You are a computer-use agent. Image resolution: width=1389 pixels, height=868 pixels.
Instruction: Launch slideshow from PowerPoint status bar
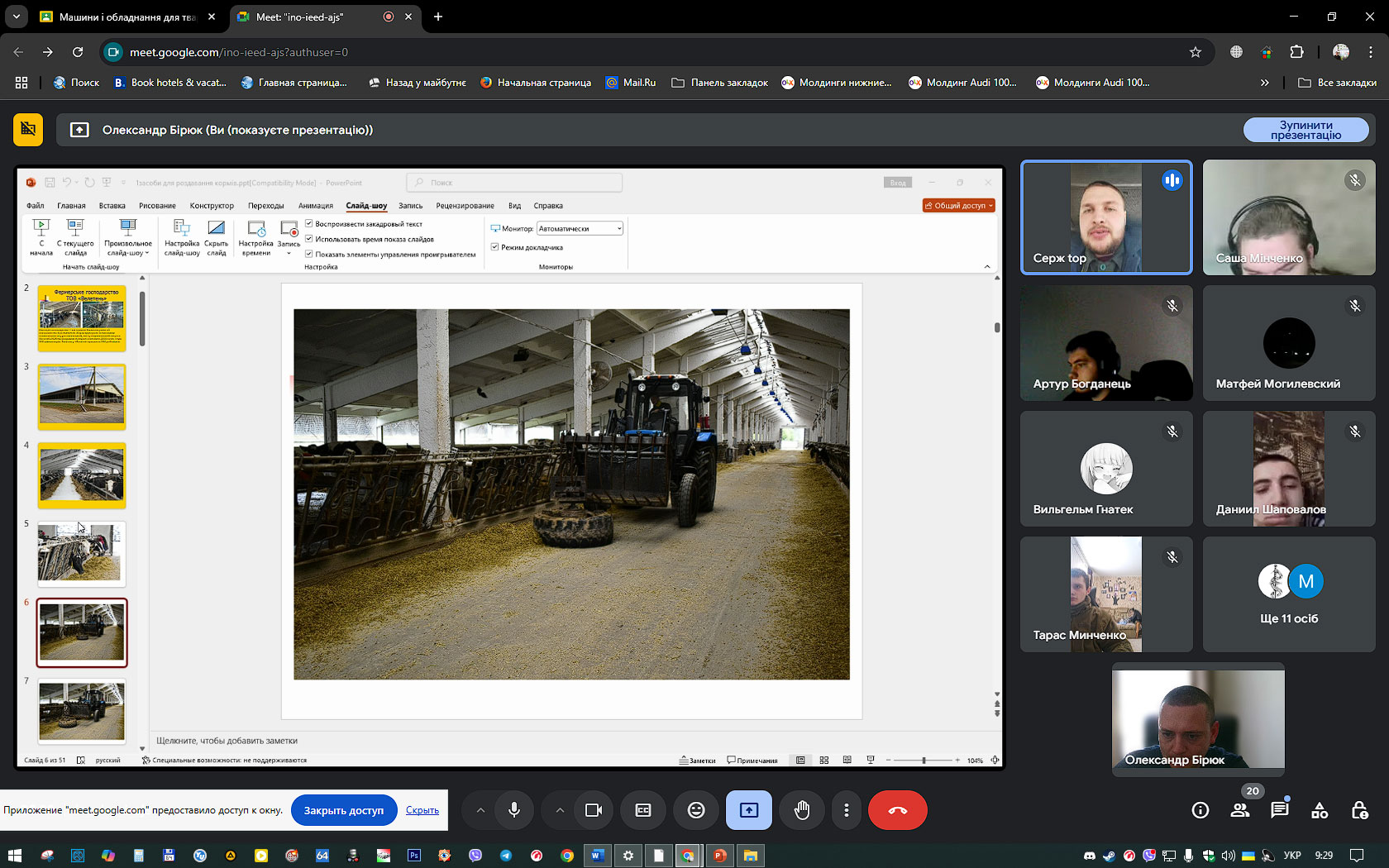click(x=871, y=760)
